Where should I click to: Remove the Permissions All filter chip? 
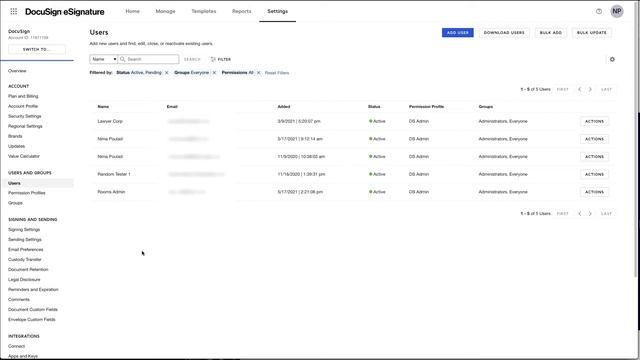[x=258, y=73]
